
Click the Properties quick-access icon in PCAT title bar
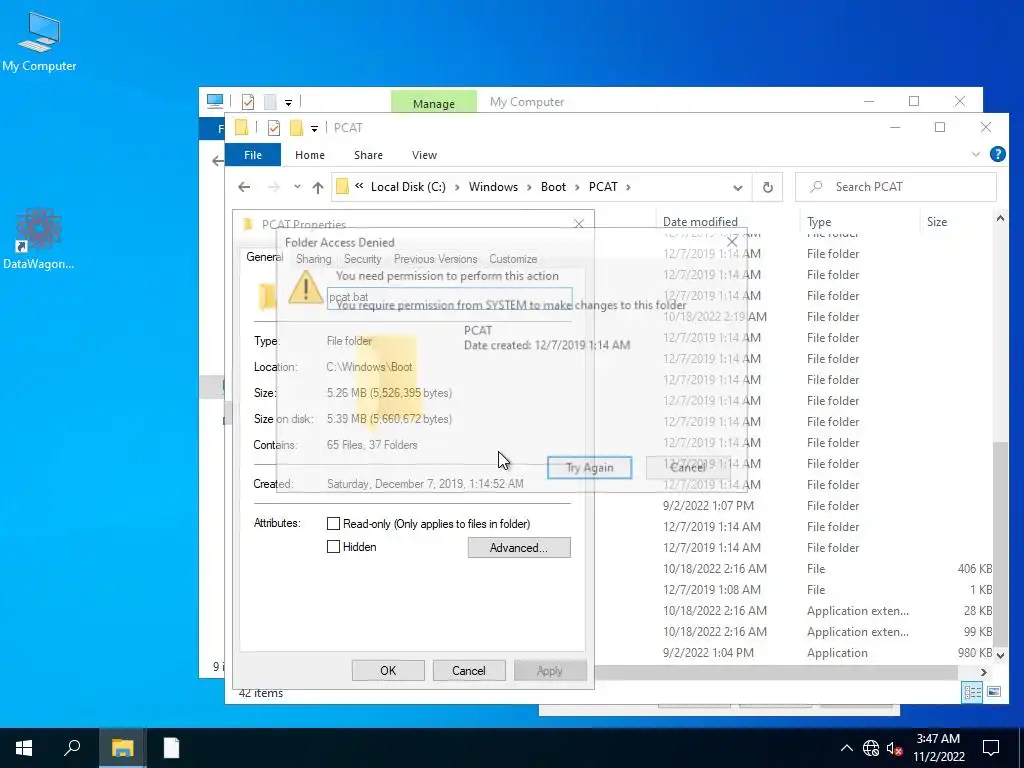(274, 128)
